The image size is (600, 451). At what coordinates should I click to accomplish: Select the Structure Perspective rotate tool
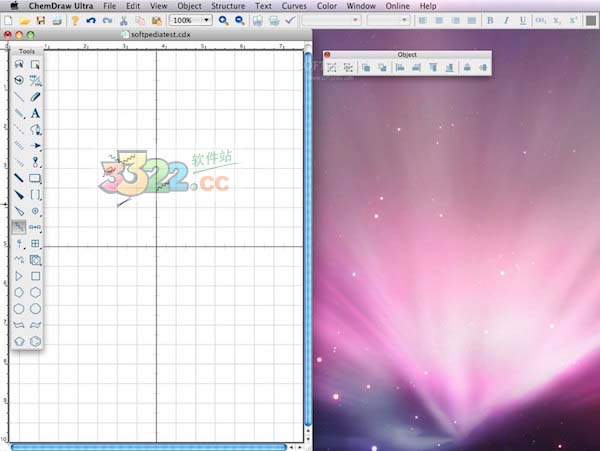[x=19, y=80]
